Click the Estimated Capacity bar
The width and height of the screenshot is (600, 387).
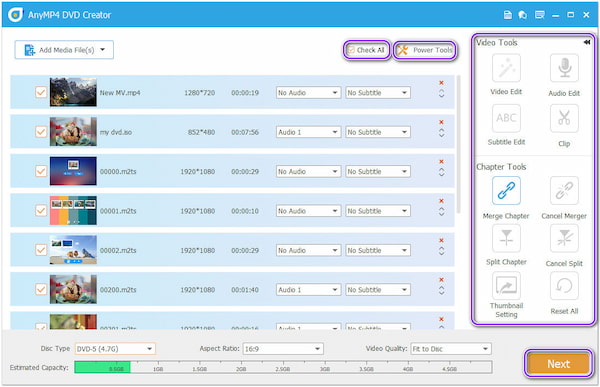pos(283,367)
